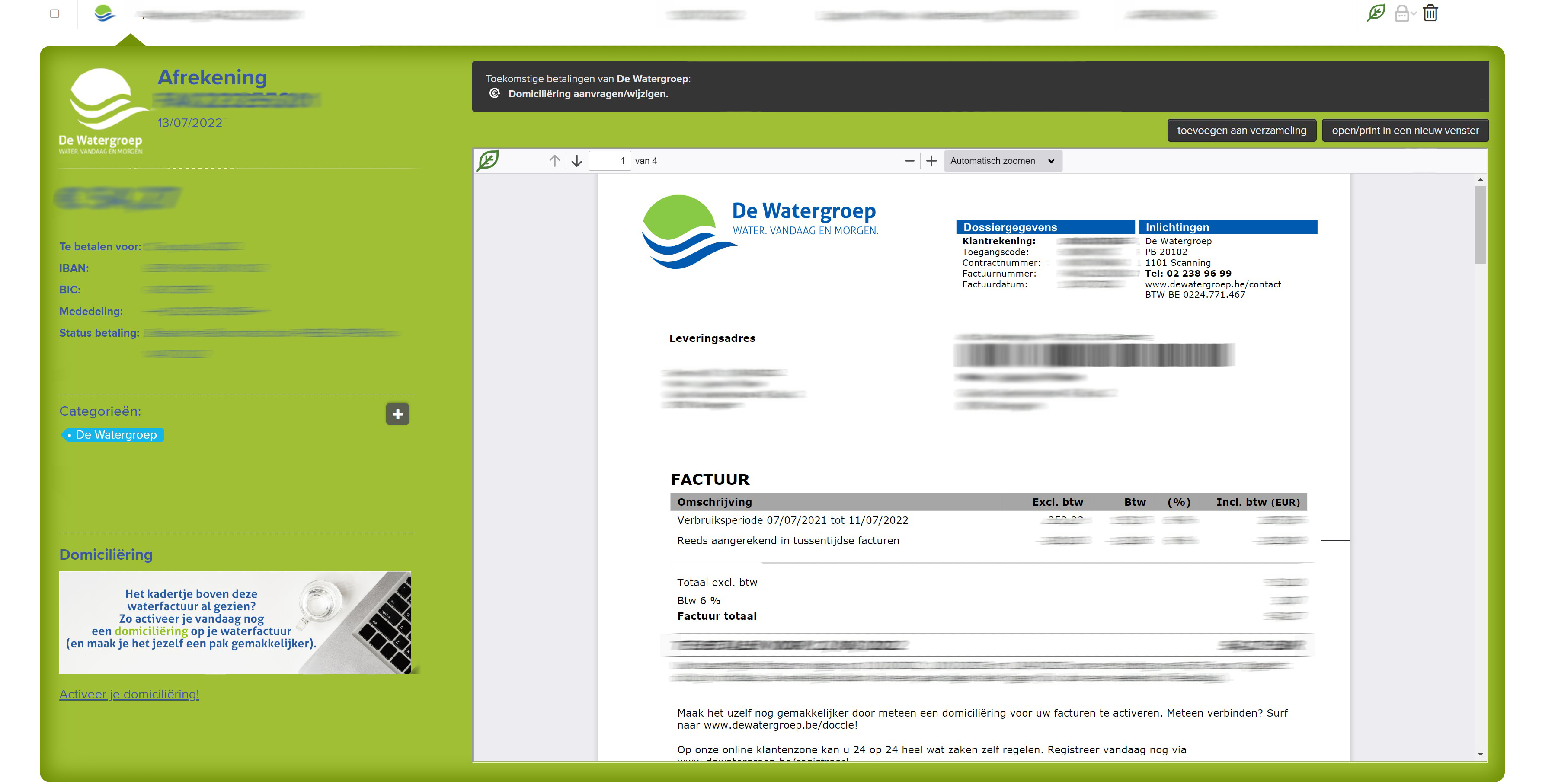The height and width of the screenshot is (784, 1542).
Task: Click the leaf icon in the PDF toolbar
Action: tap(487, 160)
